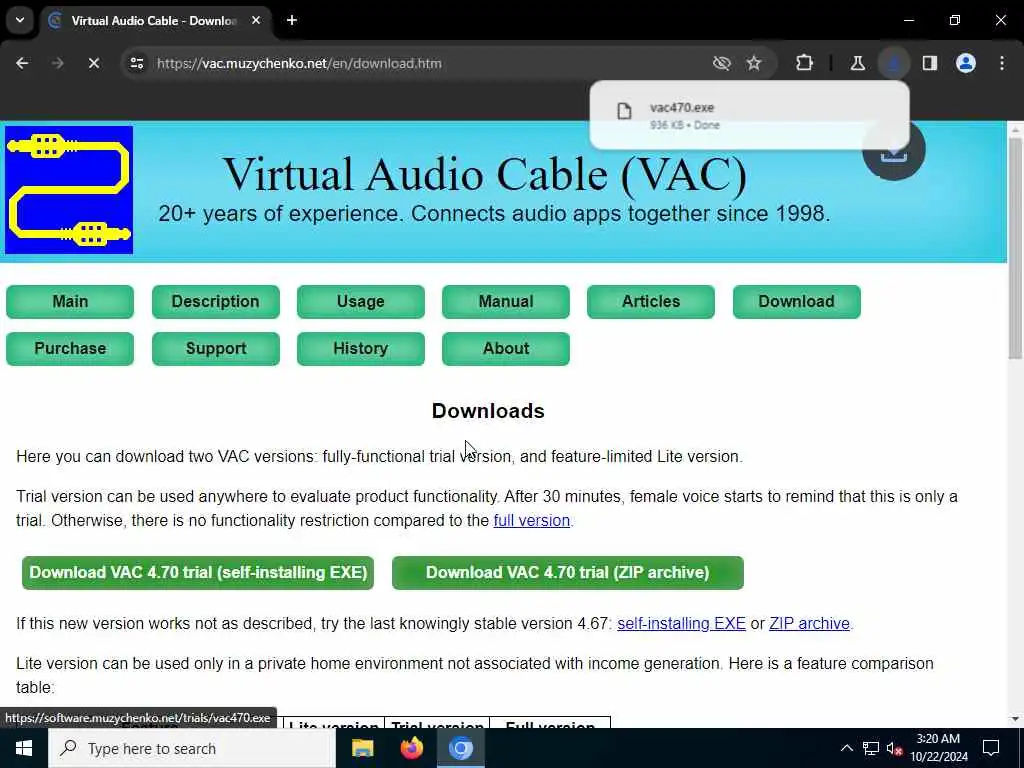
Task: Open the Articles page
Action: click(650, 302)
